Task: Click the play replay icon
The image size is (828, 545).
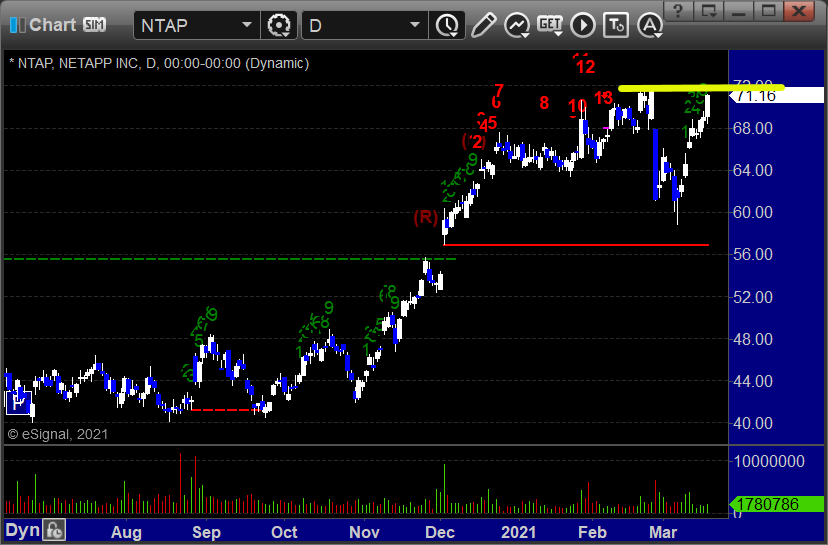Action: tap(583, 25)
